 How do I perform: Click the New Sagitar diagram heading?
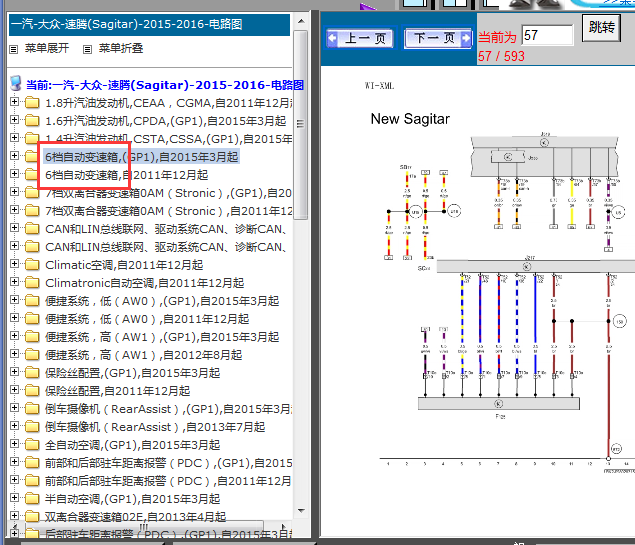click(x=410, y=119)
